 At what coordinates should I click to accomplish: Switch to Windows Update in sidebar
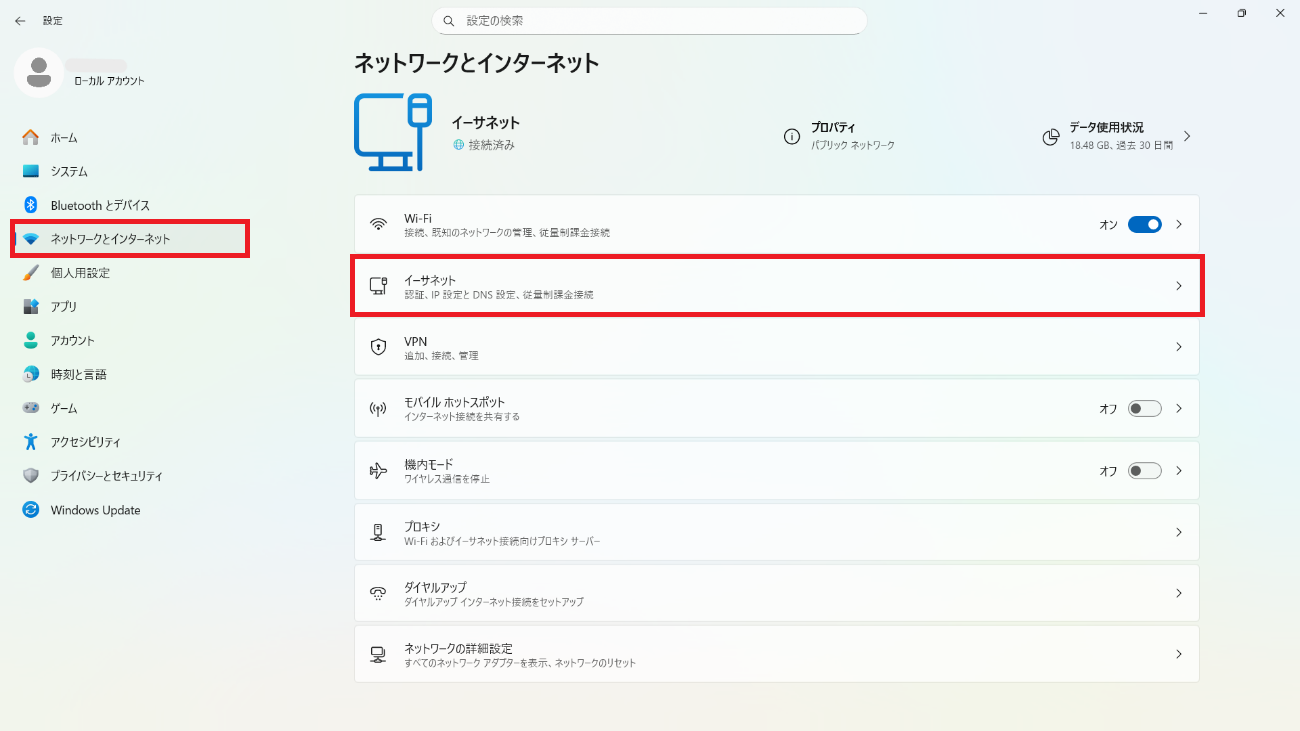[95, 510]
